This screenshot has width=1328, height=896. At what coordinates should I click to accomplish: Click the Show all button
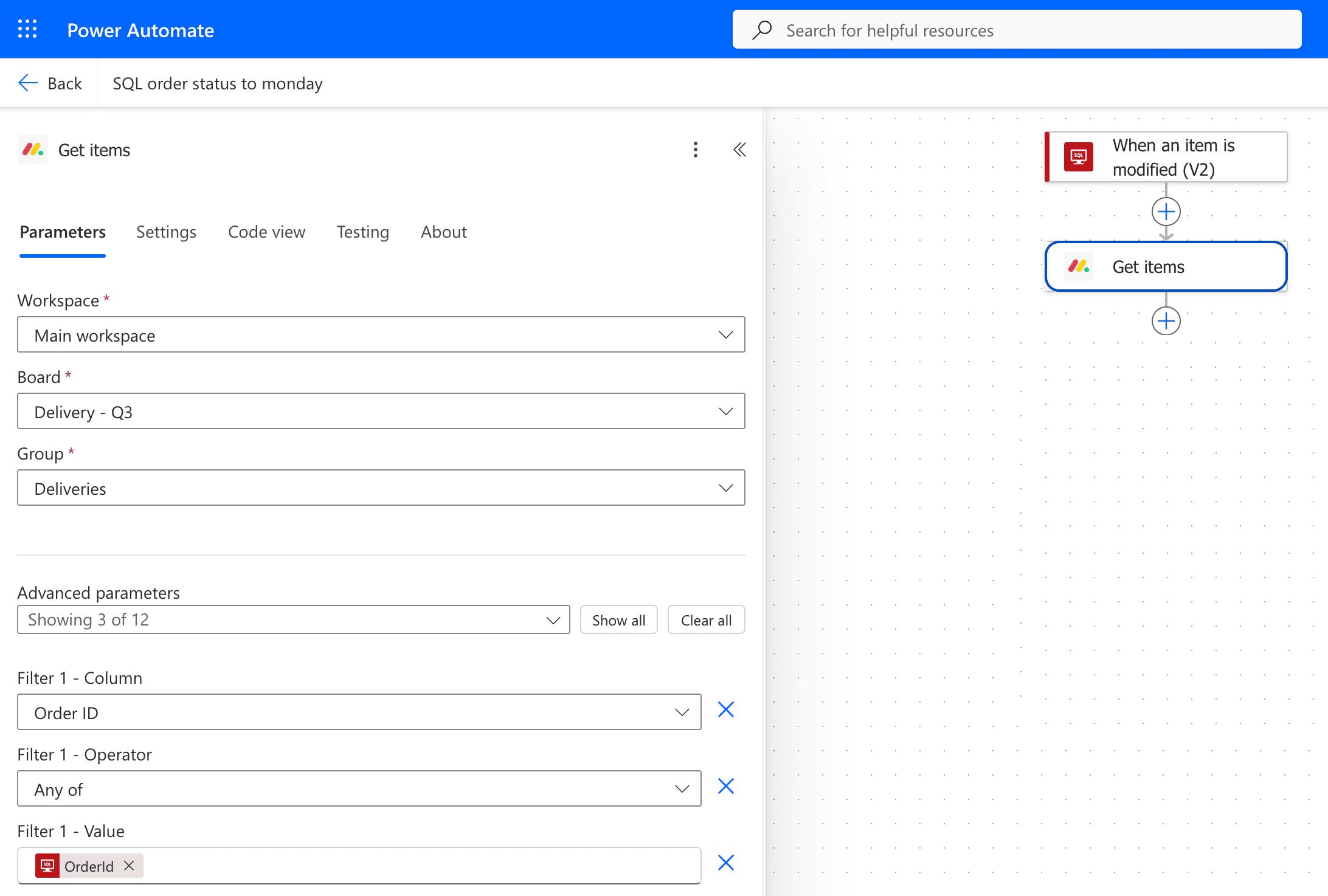(x=618, y=619)
